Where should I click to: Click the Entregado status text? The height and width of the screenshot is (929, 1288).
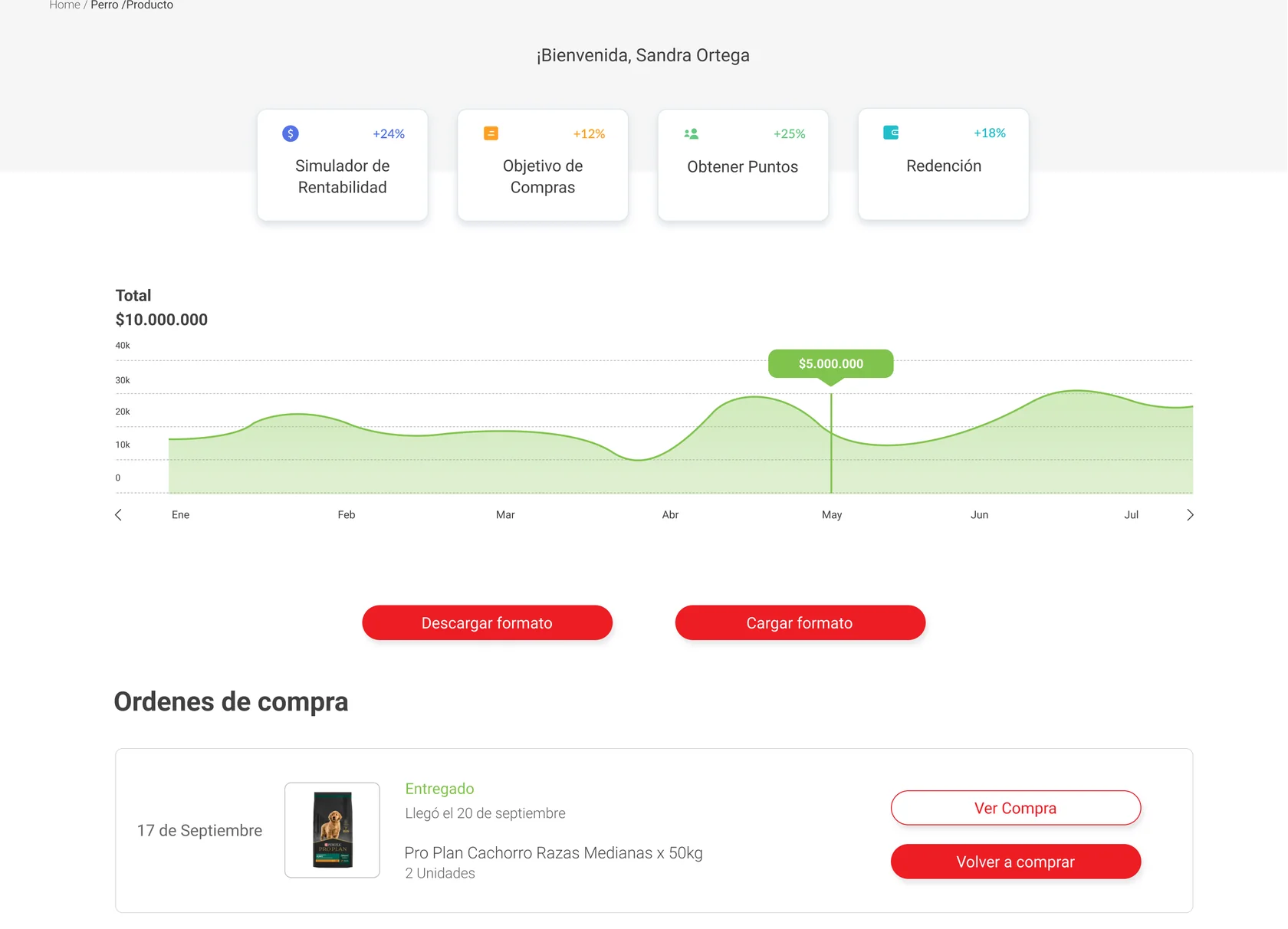[x=439, y=789]
